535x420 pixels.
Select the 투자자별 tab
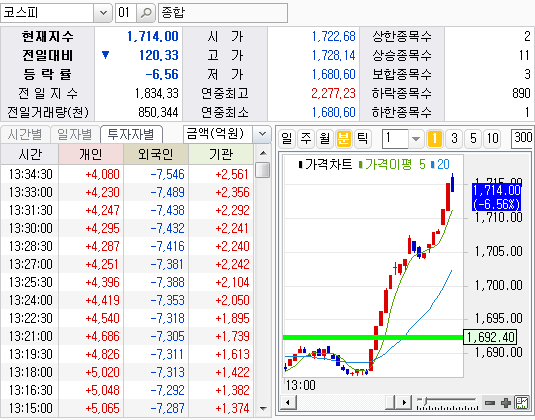click(x=131, y=134)
